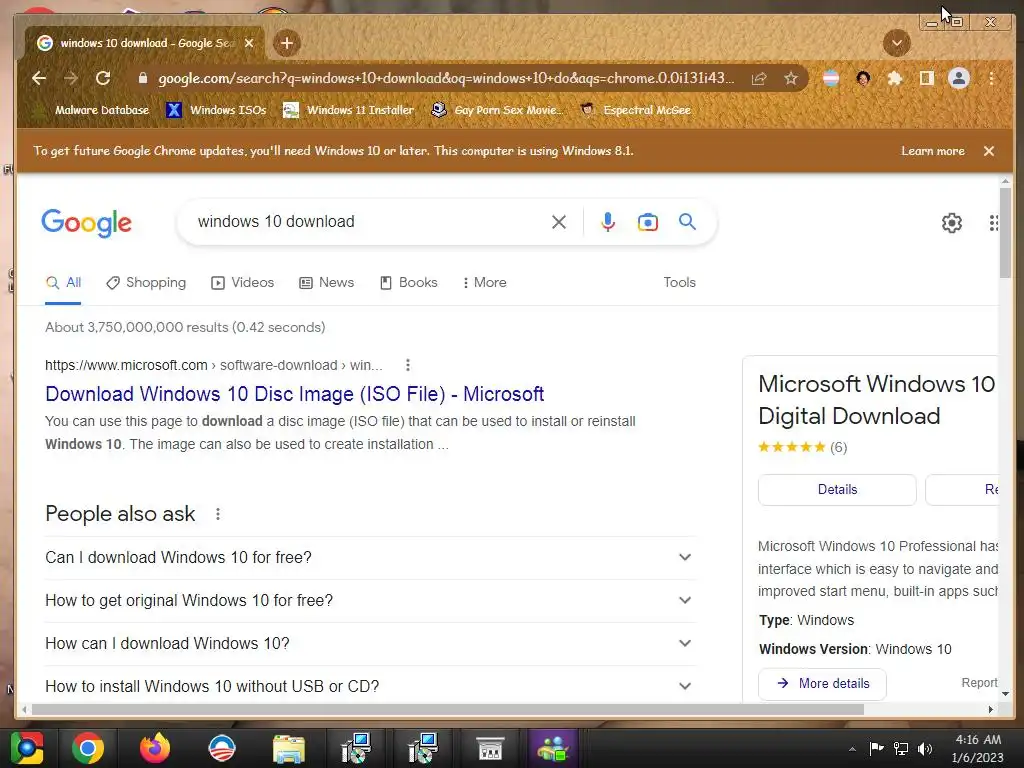Submit search with magnifier icon

coord(687,221)
